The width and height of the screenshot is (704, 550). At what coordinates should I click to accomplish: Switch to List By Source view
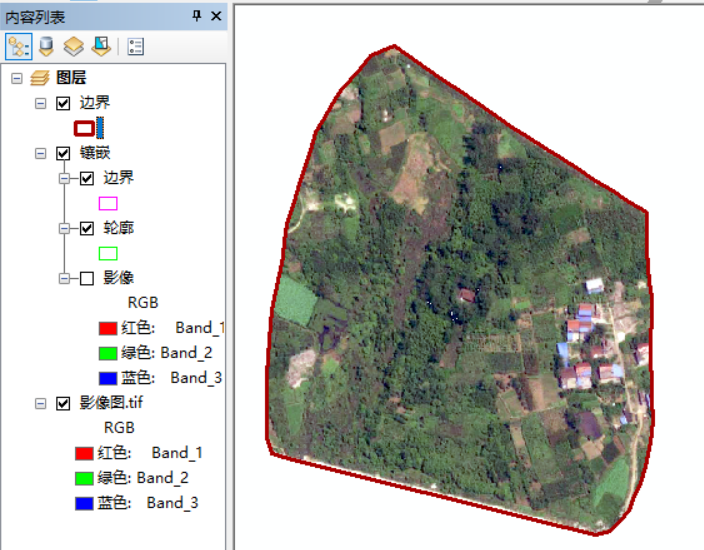click(46, 46)
